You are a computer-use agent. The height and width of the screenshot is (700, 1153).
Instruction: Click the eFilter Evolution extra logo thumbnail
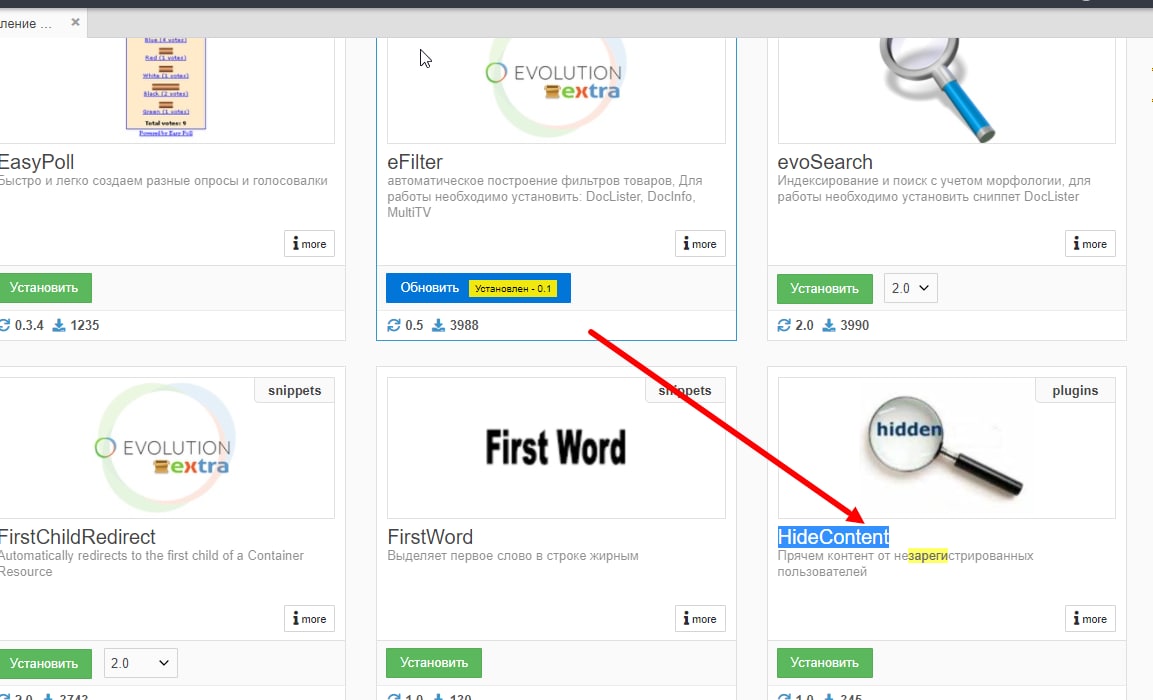(556, 87)
